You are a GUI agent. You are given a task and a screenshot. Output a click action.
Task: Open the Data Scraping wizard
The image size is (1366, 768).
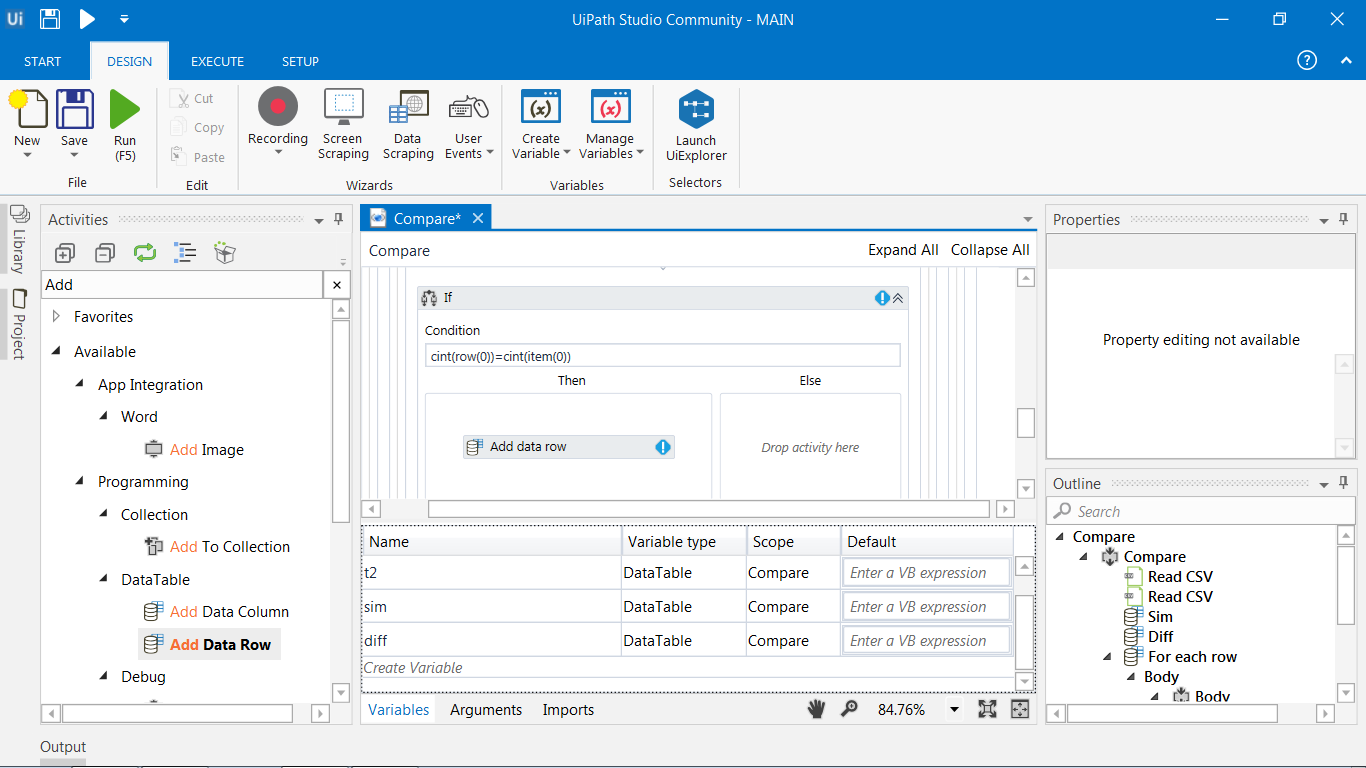point(408,108)
